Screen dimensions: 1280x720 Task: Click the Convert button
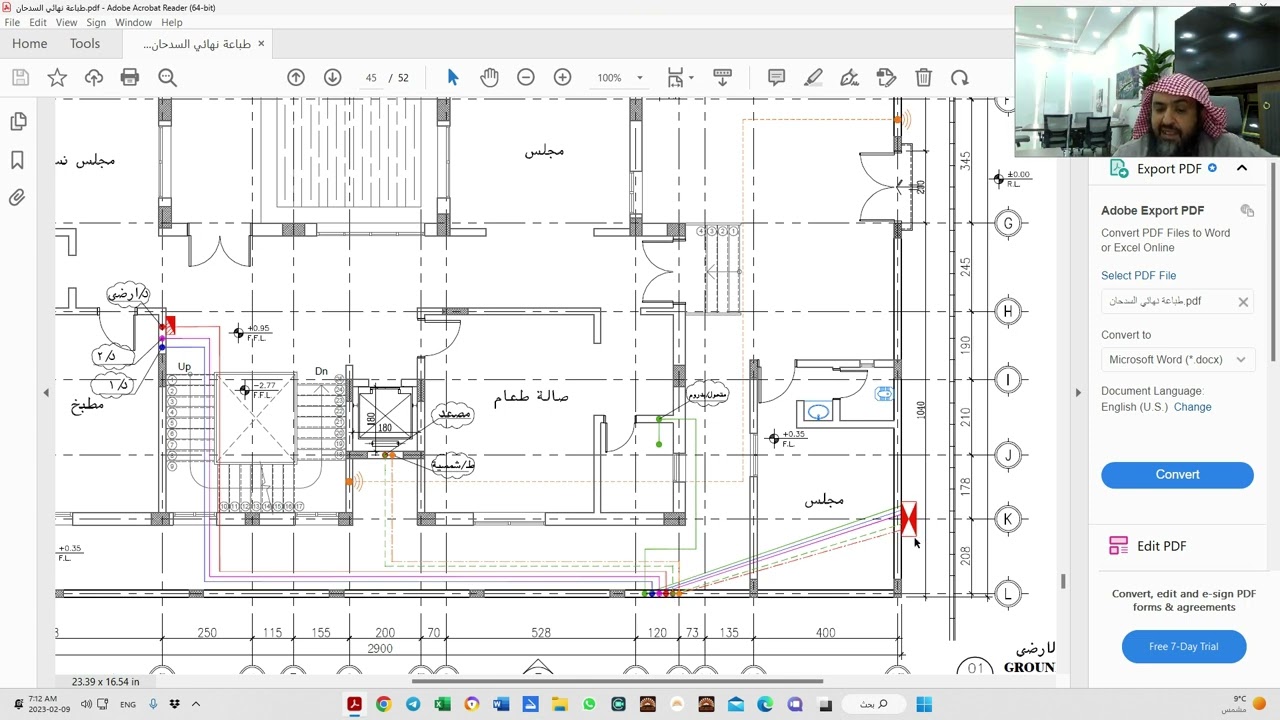click(1177, 475)
